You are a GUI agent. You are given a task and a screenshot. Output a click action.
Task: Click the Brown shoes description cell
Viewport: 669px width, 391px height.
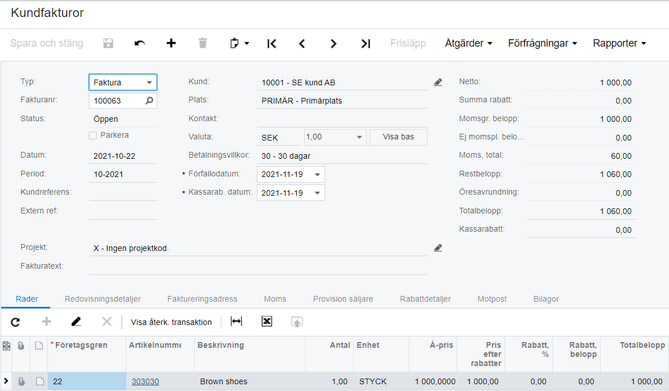tap(250, 381)
